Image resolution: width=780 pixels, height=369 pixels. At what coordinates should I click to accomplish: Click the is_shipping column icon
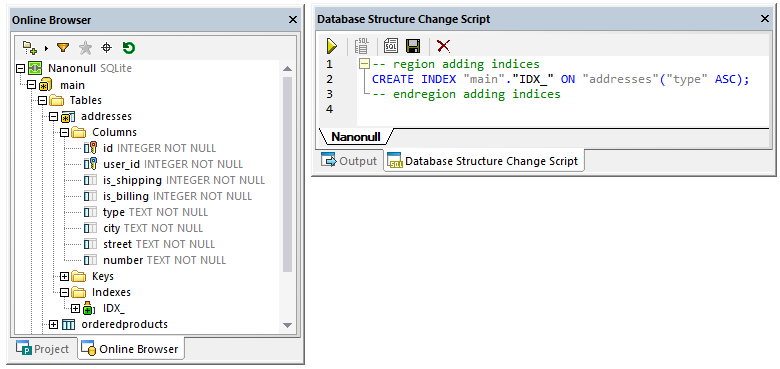coord(90,180)
